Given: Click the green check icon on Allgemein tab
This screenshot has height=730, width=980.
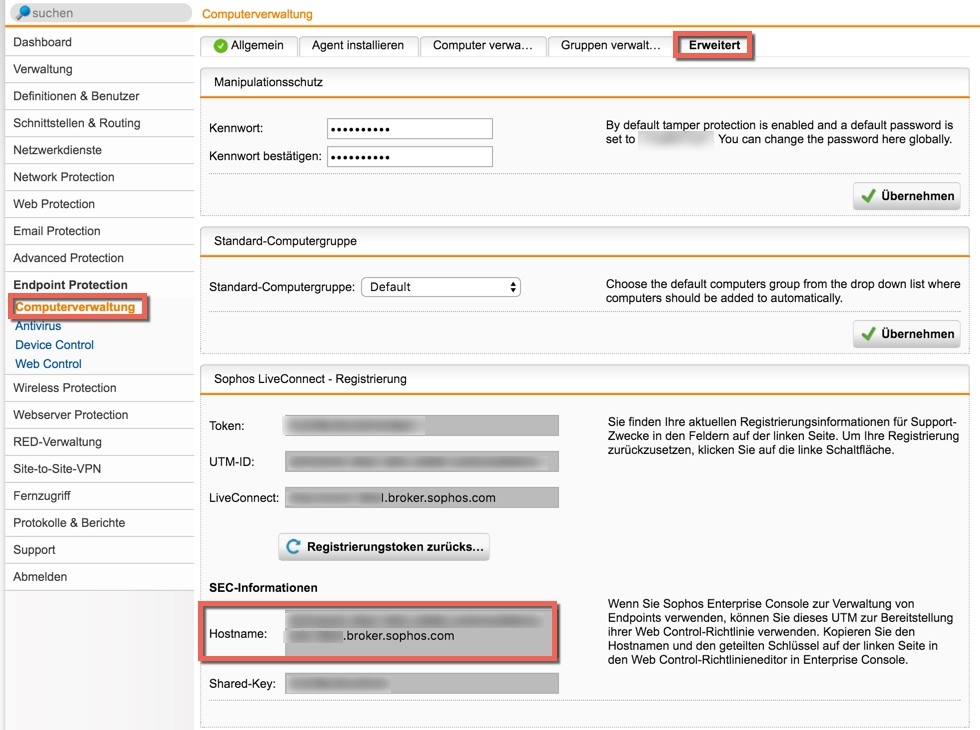Looking at the screenshot, I should click(220, 46).
